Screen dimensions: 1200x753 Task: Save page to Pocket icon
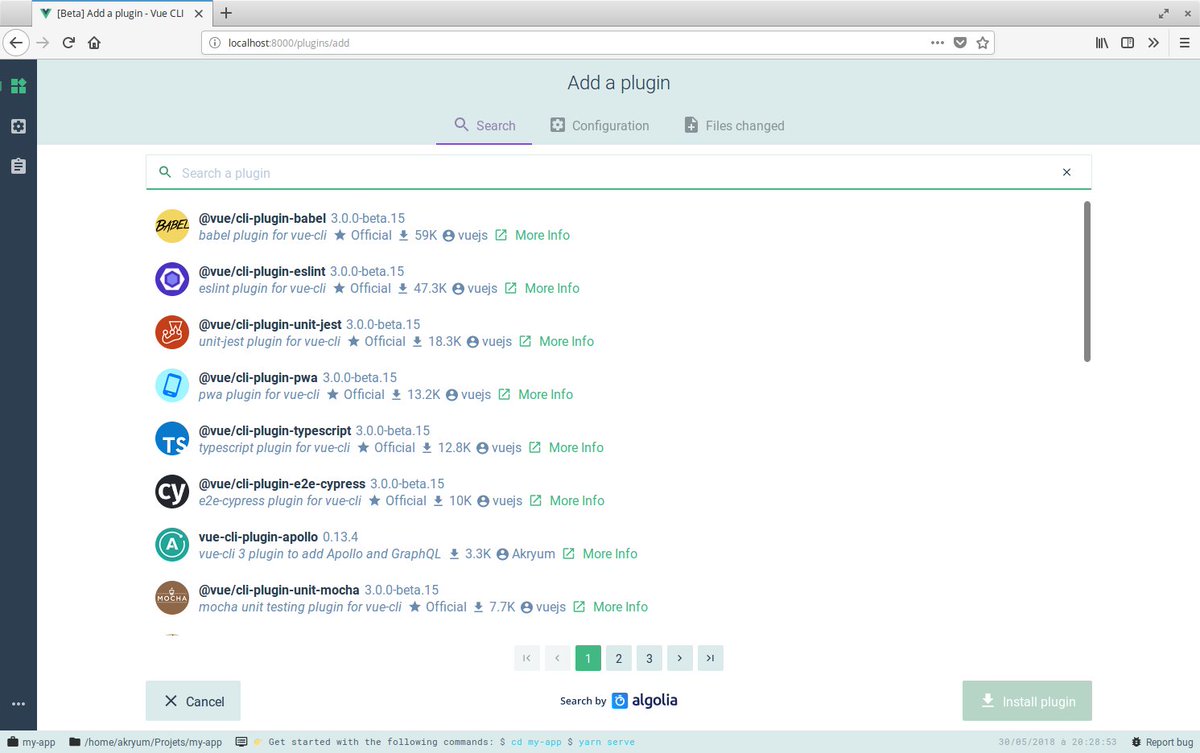(960, 43)
